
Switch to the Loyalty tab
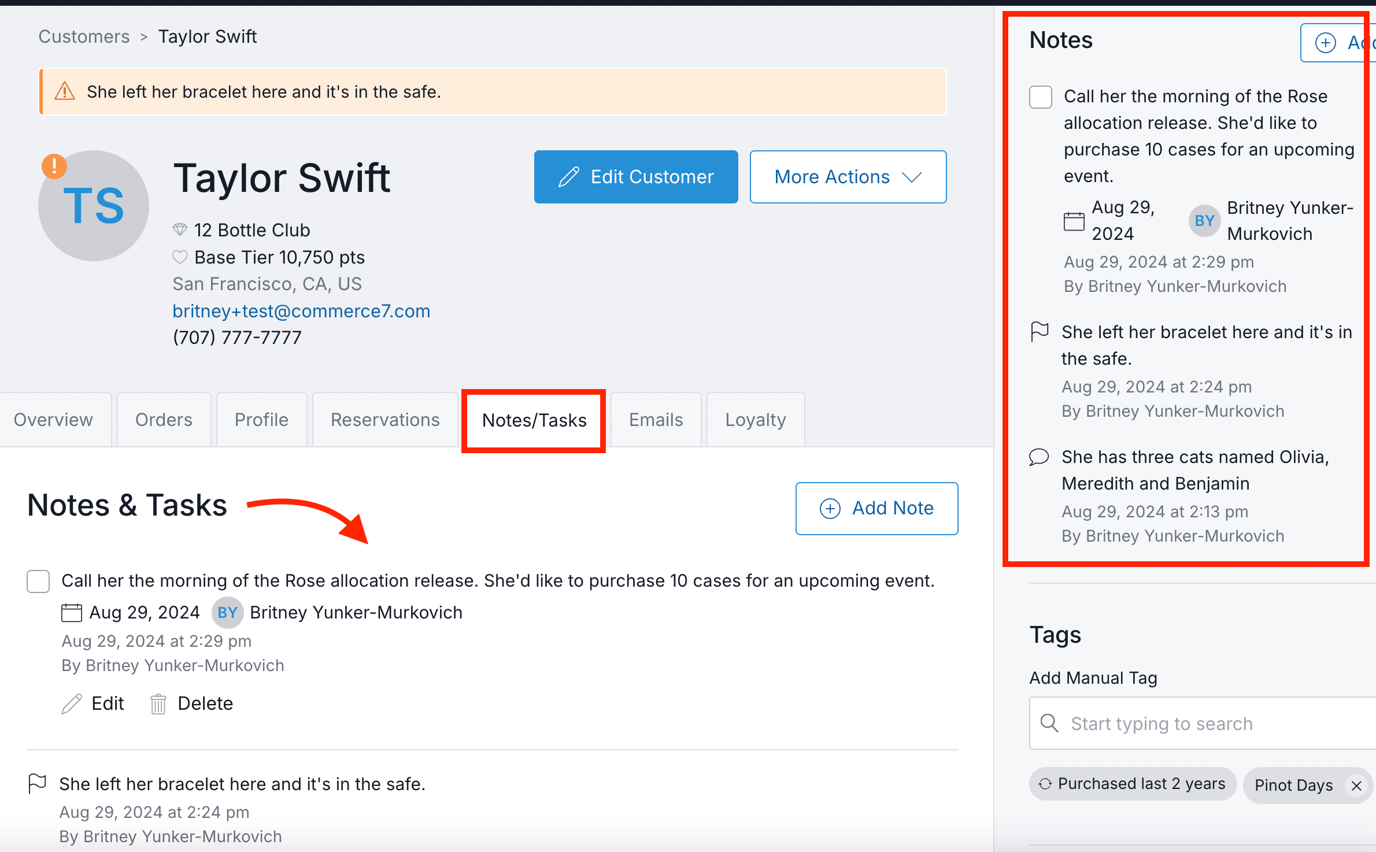pyautogui.click(x=755, y=420)
